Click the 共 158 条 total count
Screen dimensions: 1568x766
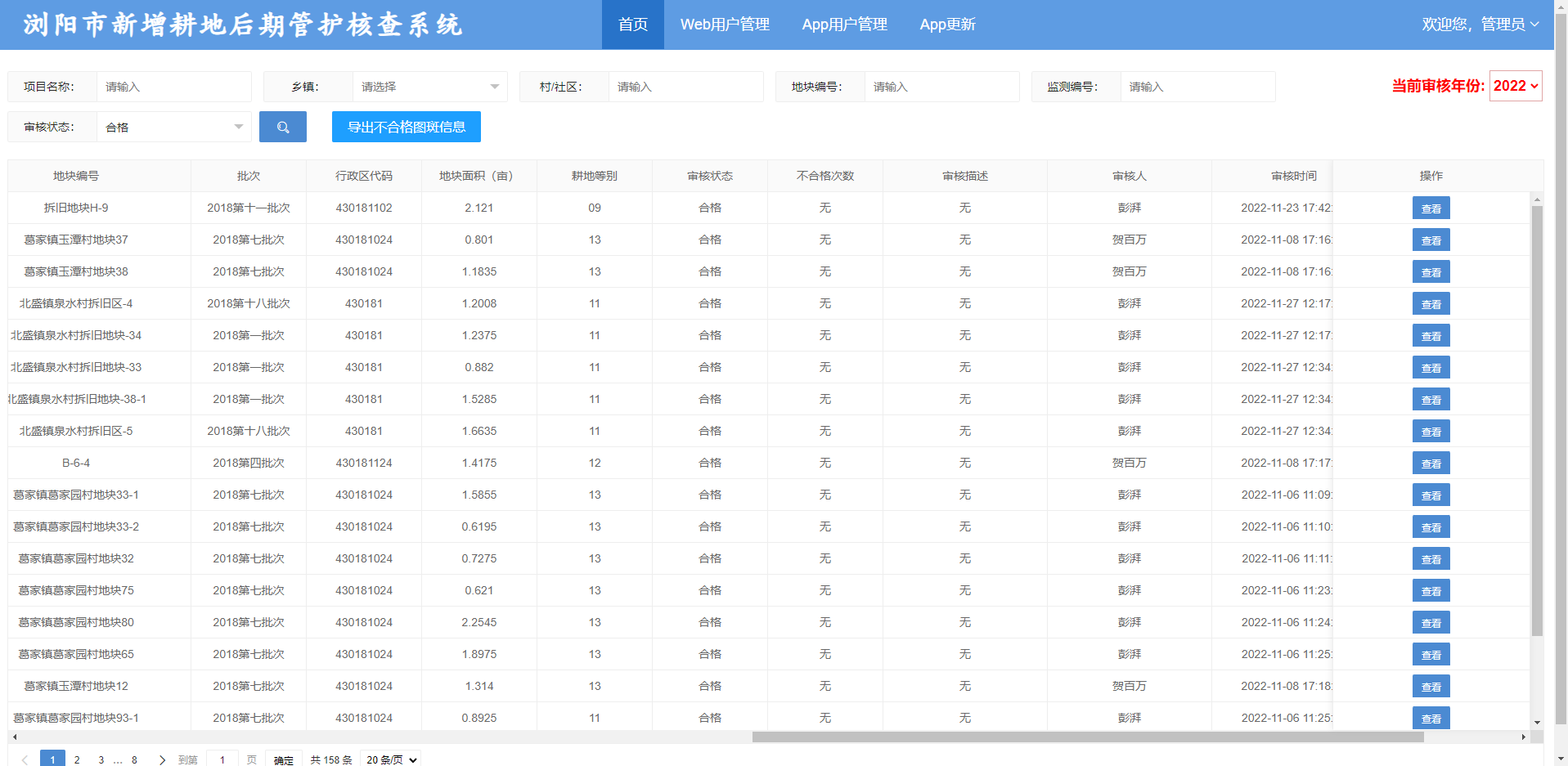(x=331, y=759)
